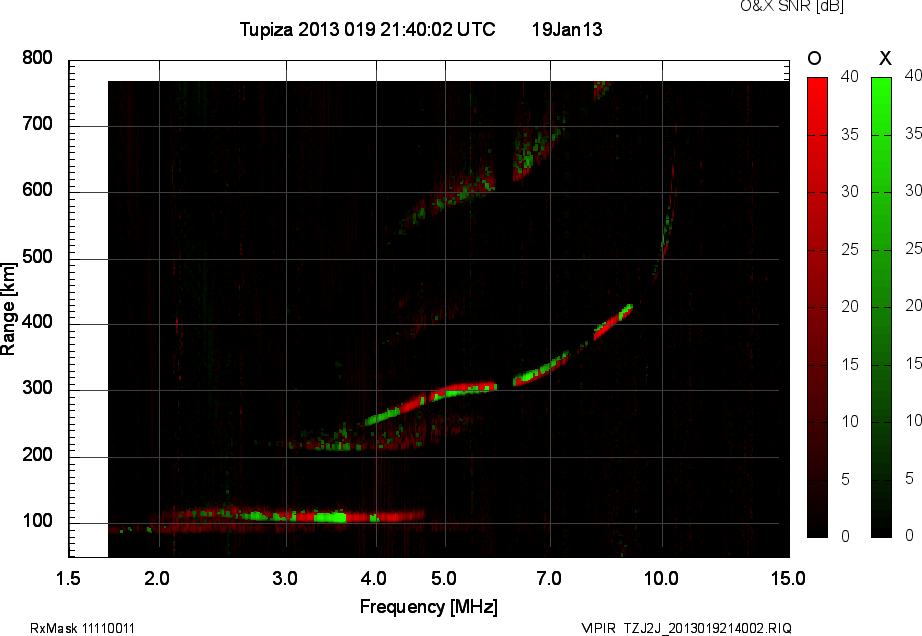Click the bright green E-layer echo near 3.5 MHz
Image resolution: width=922 pixels, height=636 pixels.
click(x=330, y=517)
